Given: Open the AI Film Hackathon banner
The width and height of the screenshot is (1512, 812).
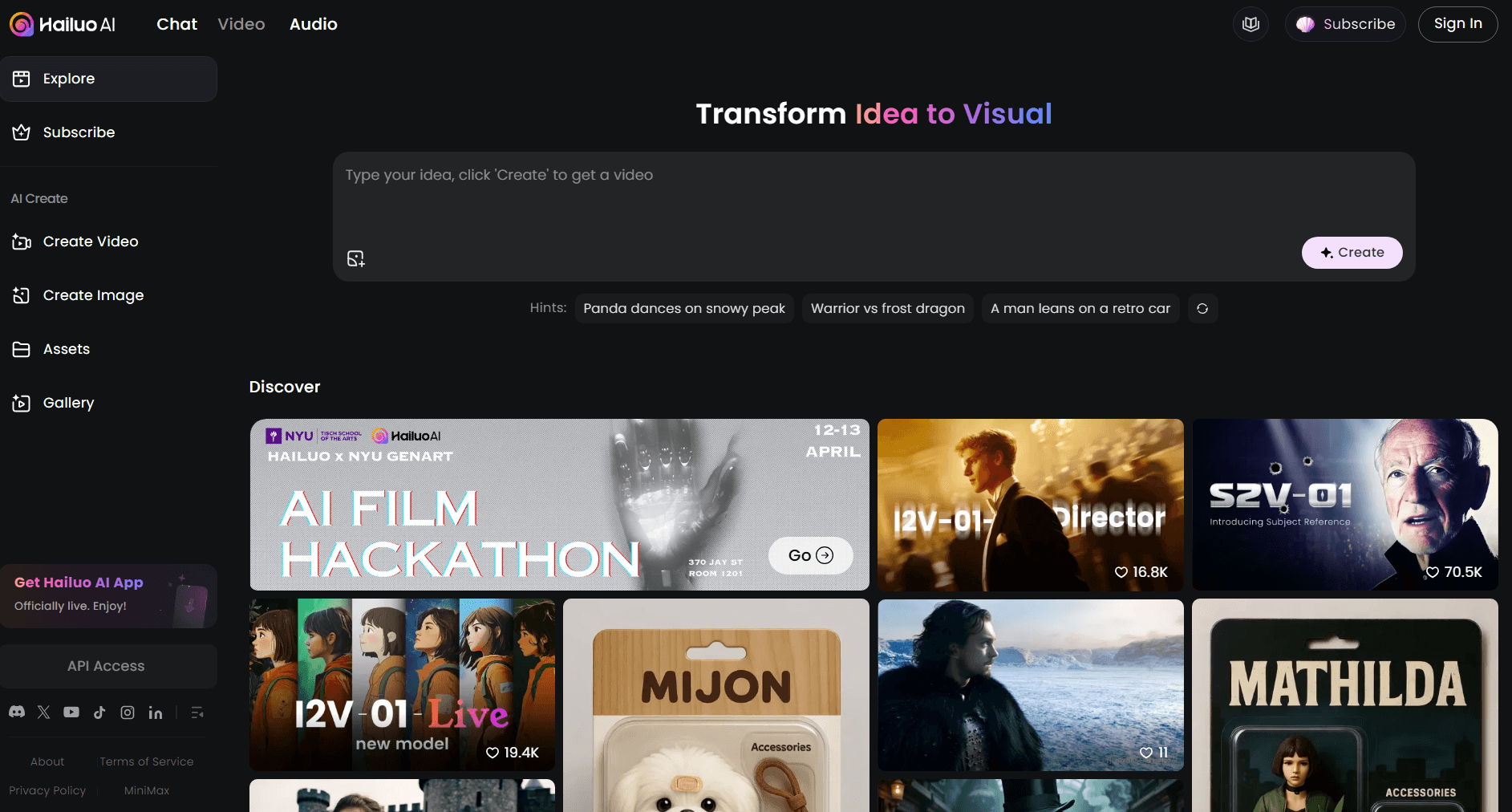Looking at the screenshot, I should click(559, 505).
